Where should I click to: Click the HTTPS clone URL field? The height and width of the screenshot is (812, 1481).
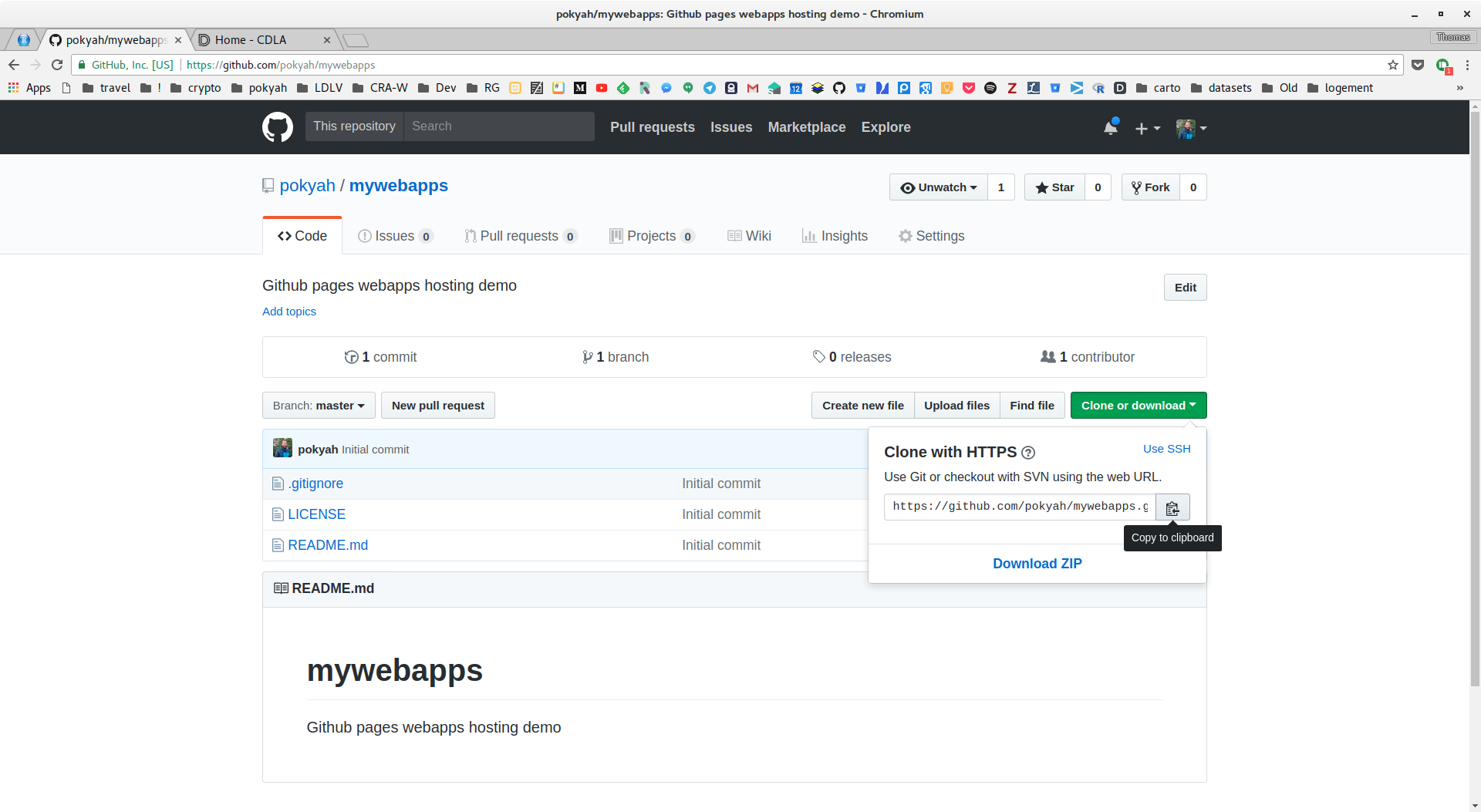[x=1020, y=507]
